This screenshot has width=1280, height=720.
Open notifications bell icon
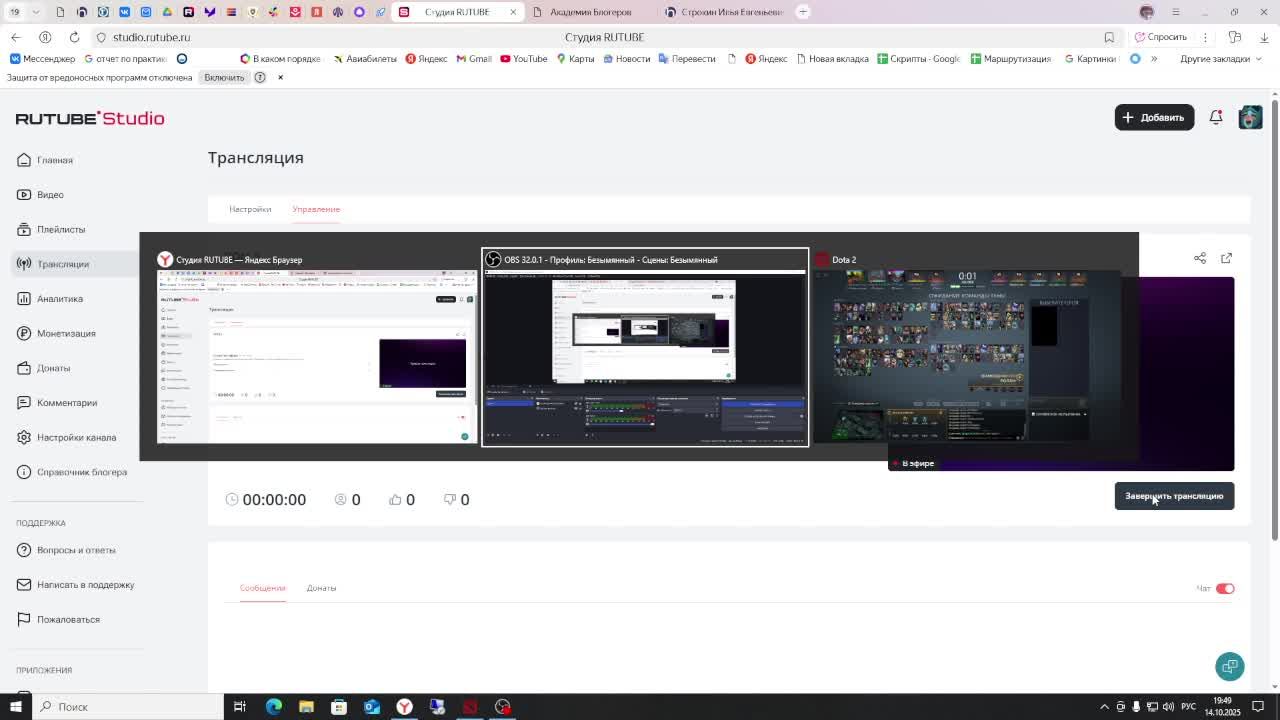point(1216,117)
